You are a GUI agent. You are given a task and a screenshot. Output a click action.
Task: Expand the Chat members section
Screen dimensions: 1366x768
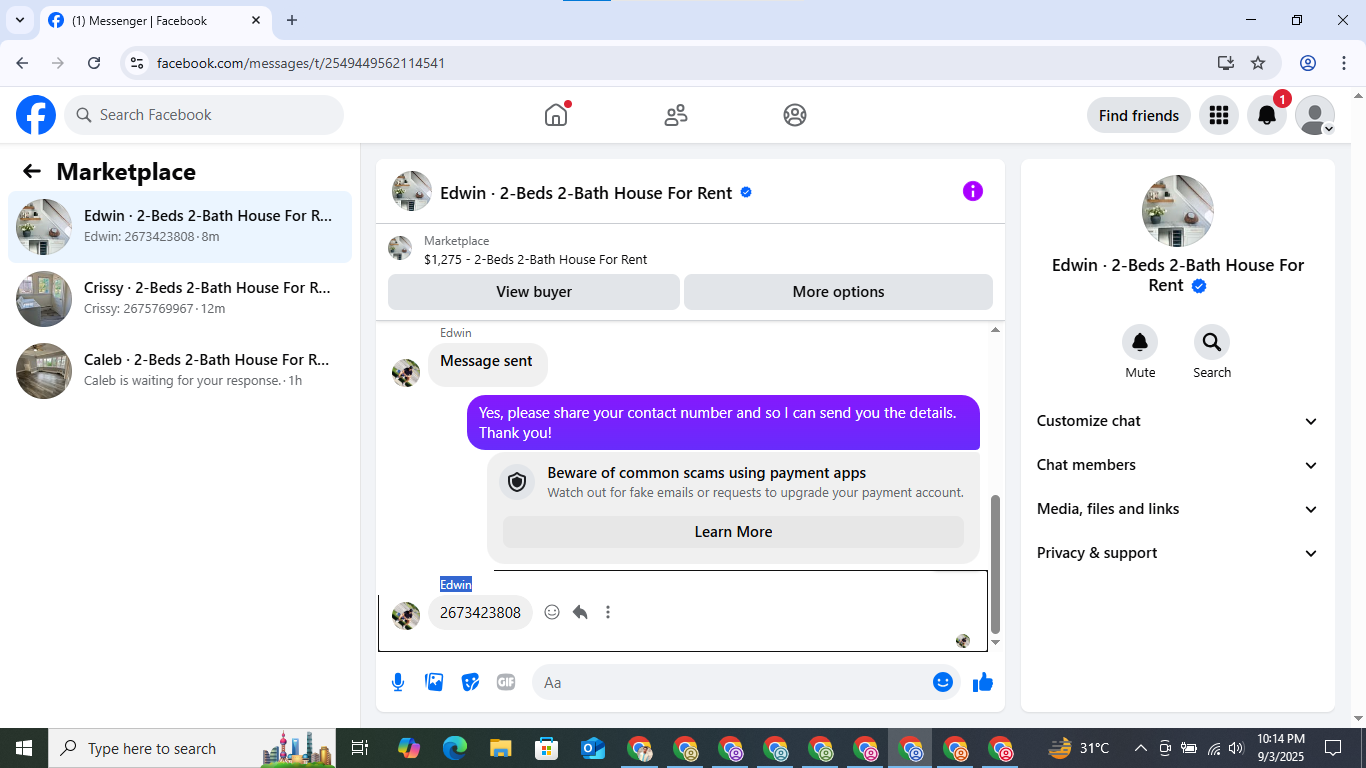(1178, 465)
